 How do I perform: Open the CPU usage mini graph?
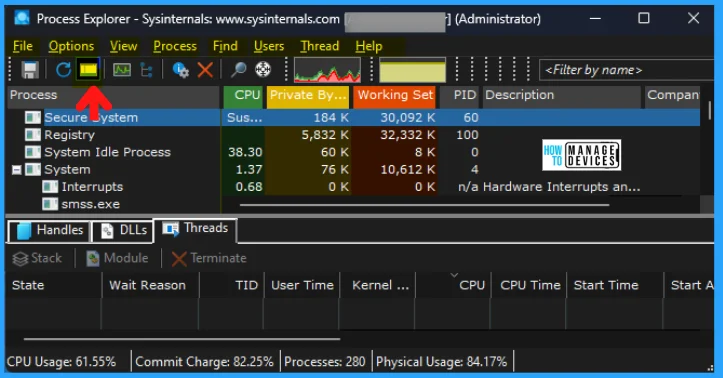(x=327, y=70)
